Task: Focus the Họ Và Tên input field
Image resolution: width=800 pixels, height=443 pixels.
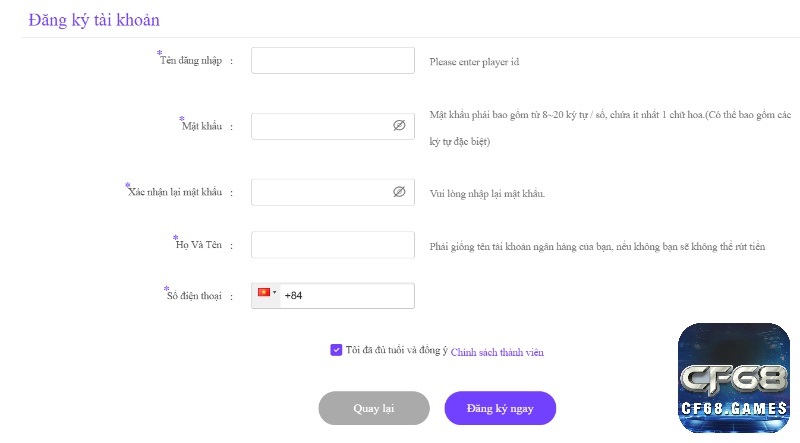Action: coord(333,245)
